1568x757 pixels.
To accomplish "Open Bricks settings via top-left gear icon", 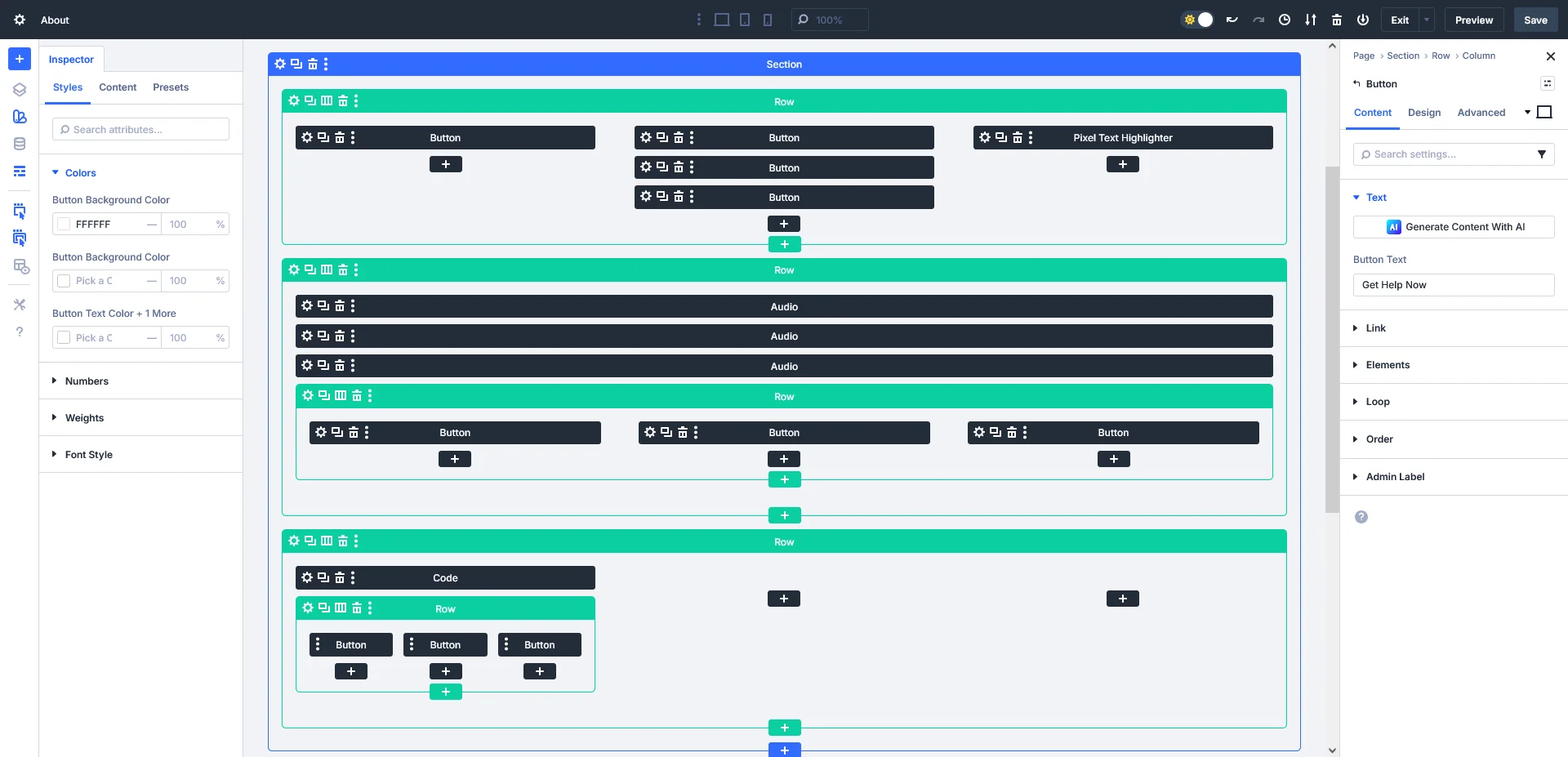I will click(x=19, y=20).
